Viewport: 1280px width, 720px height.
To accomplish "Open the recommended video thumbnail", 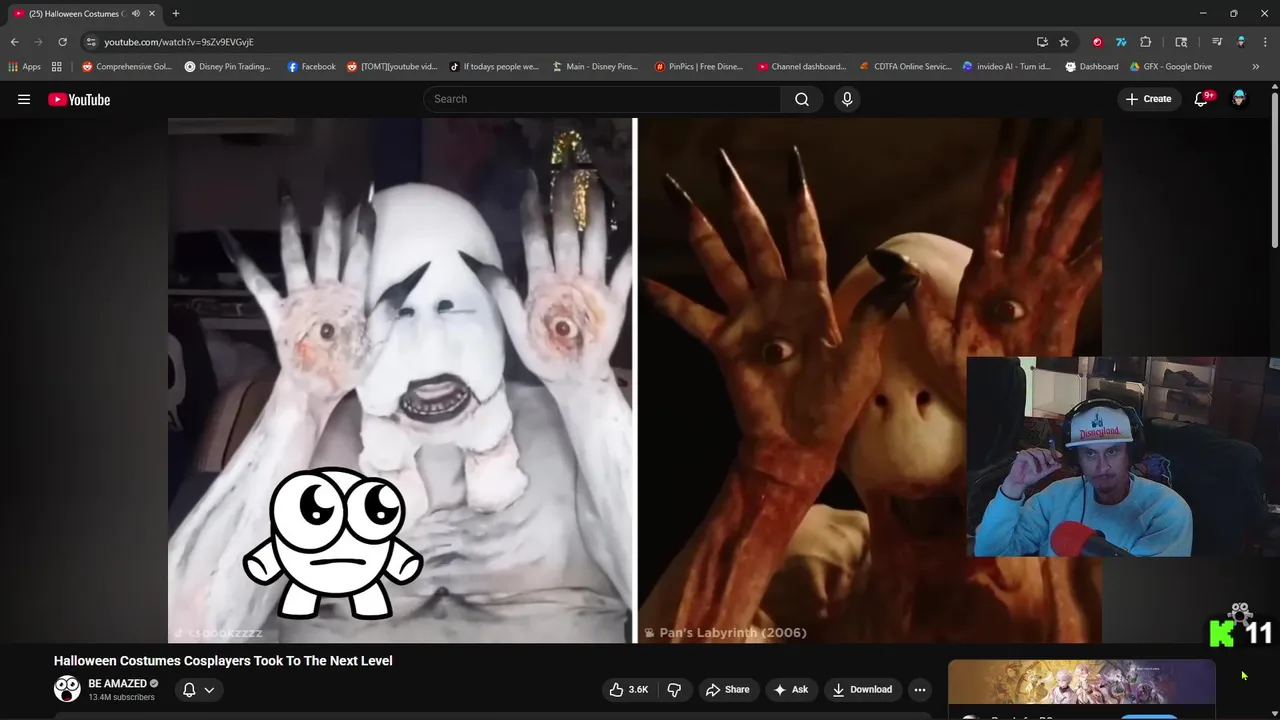I will (1081, 682).
